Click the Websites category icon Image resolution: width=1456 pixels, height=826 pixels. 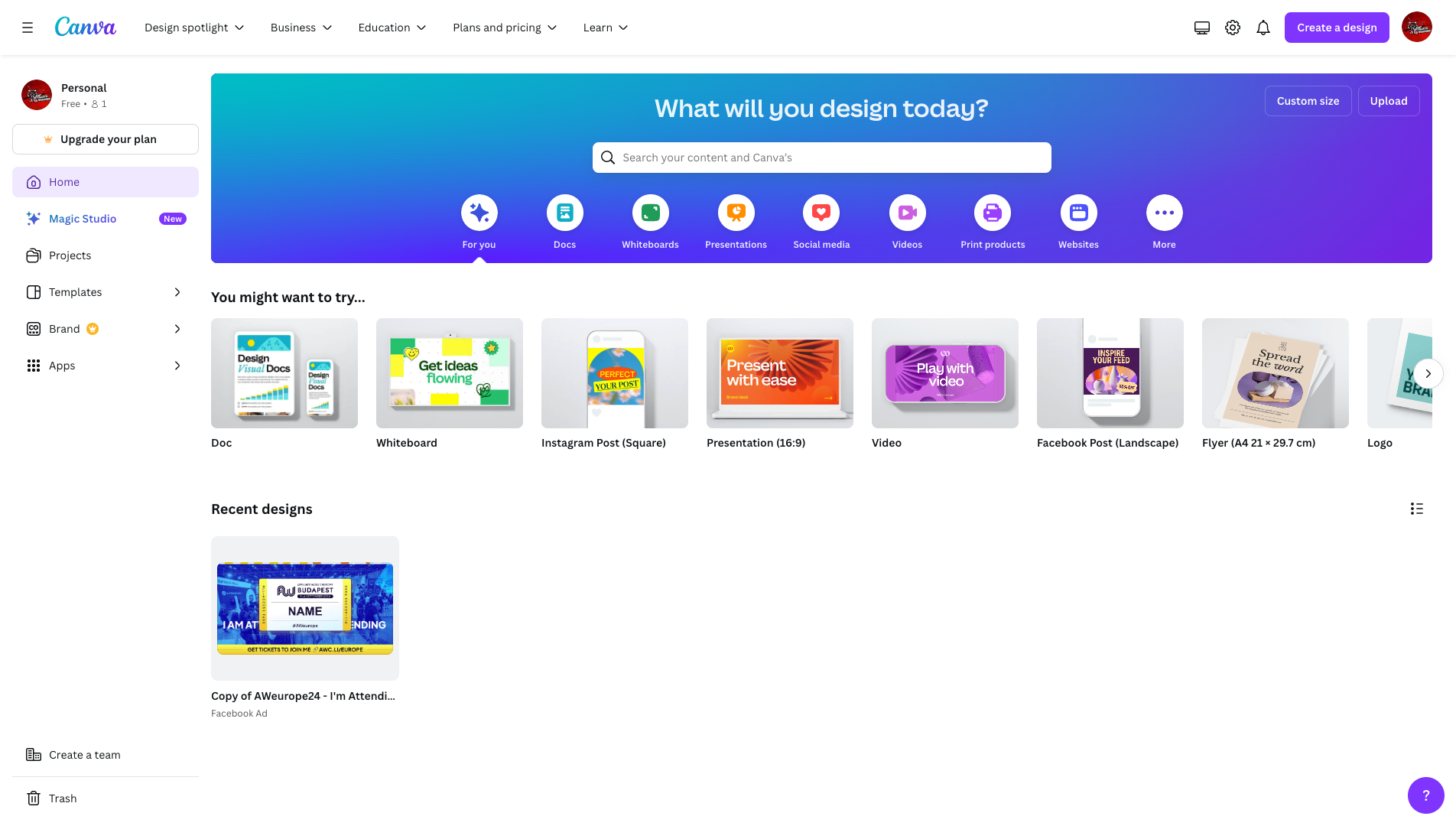click(x=1078, y=213)
